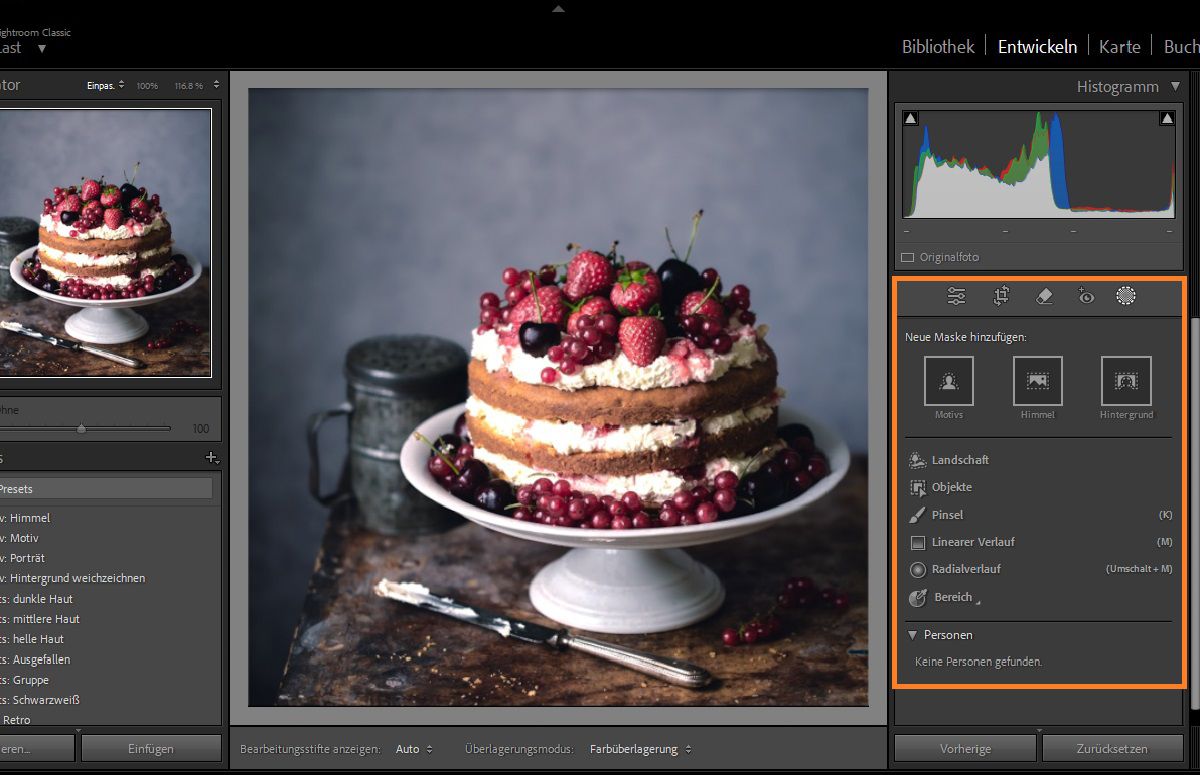This screenshot has width=1200, height=775.
Task: Click the Zurücksetzen button
Action: (1113, 749)
